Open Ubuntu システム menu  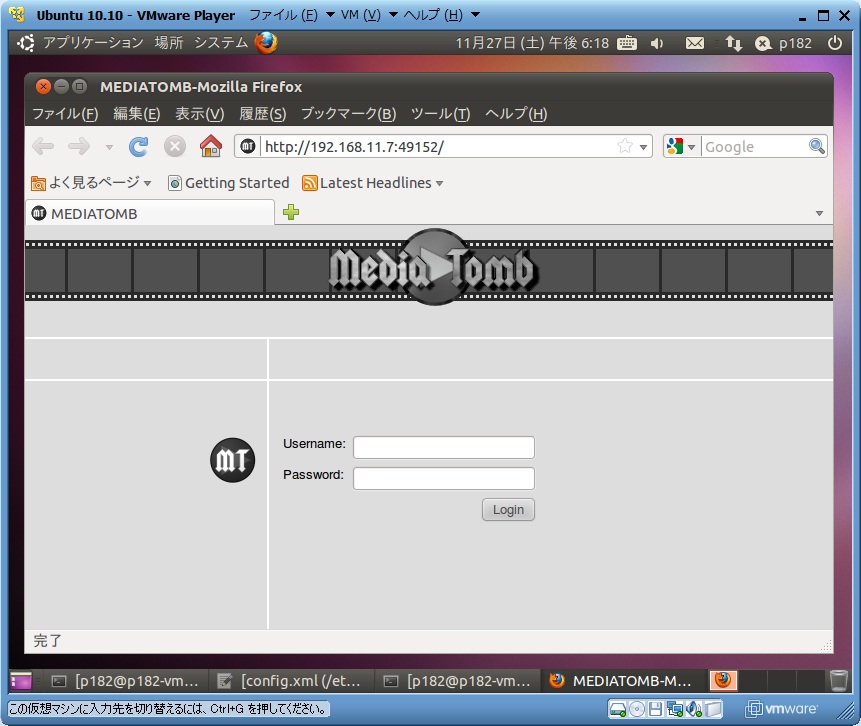click(221, 42)
